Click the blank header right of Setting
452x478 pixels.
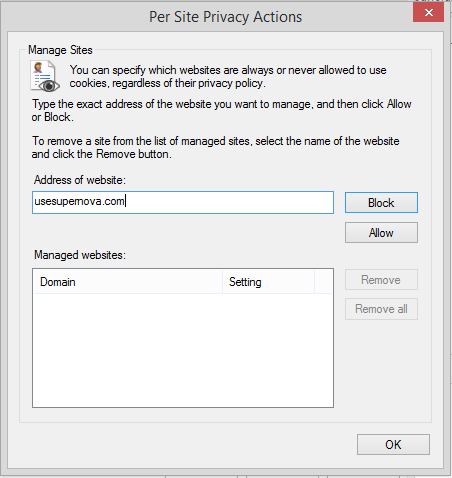click(x=323, y=282)
